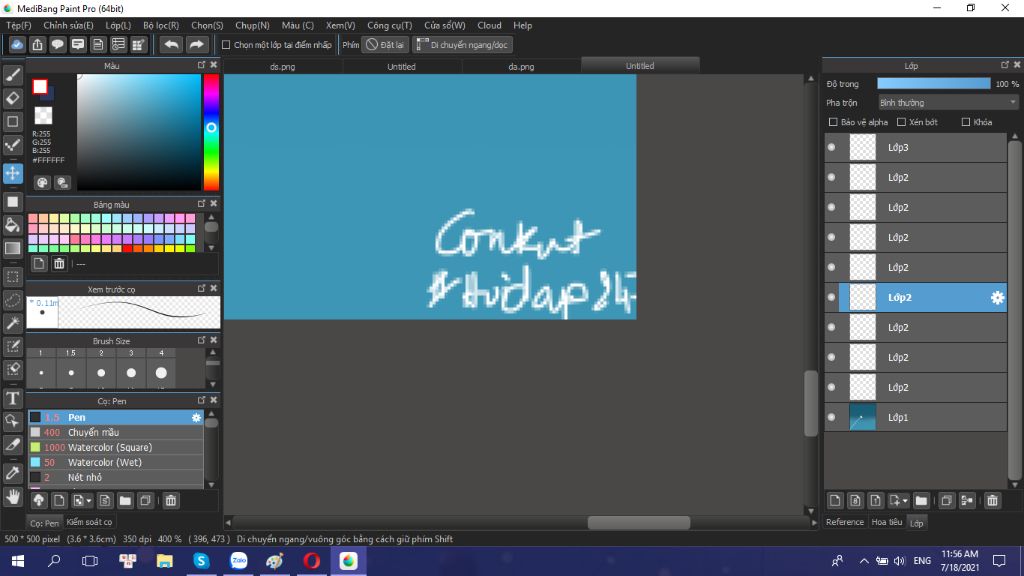This screenshot has height=576, width=1024.
Task: Select the rectangular Select tool
Action: click(x=12, y=277)
